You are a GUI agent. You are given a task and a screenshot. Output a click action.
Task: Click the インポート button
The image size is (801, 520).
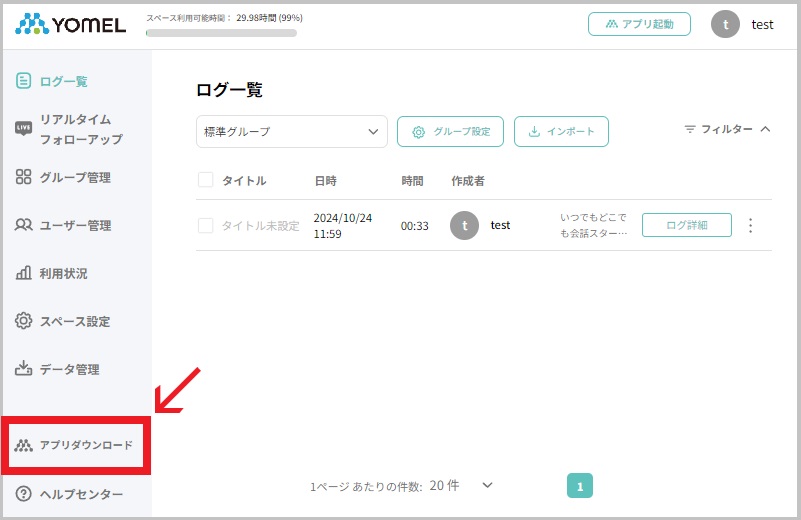pyautogui.click(x=561, y=132)
